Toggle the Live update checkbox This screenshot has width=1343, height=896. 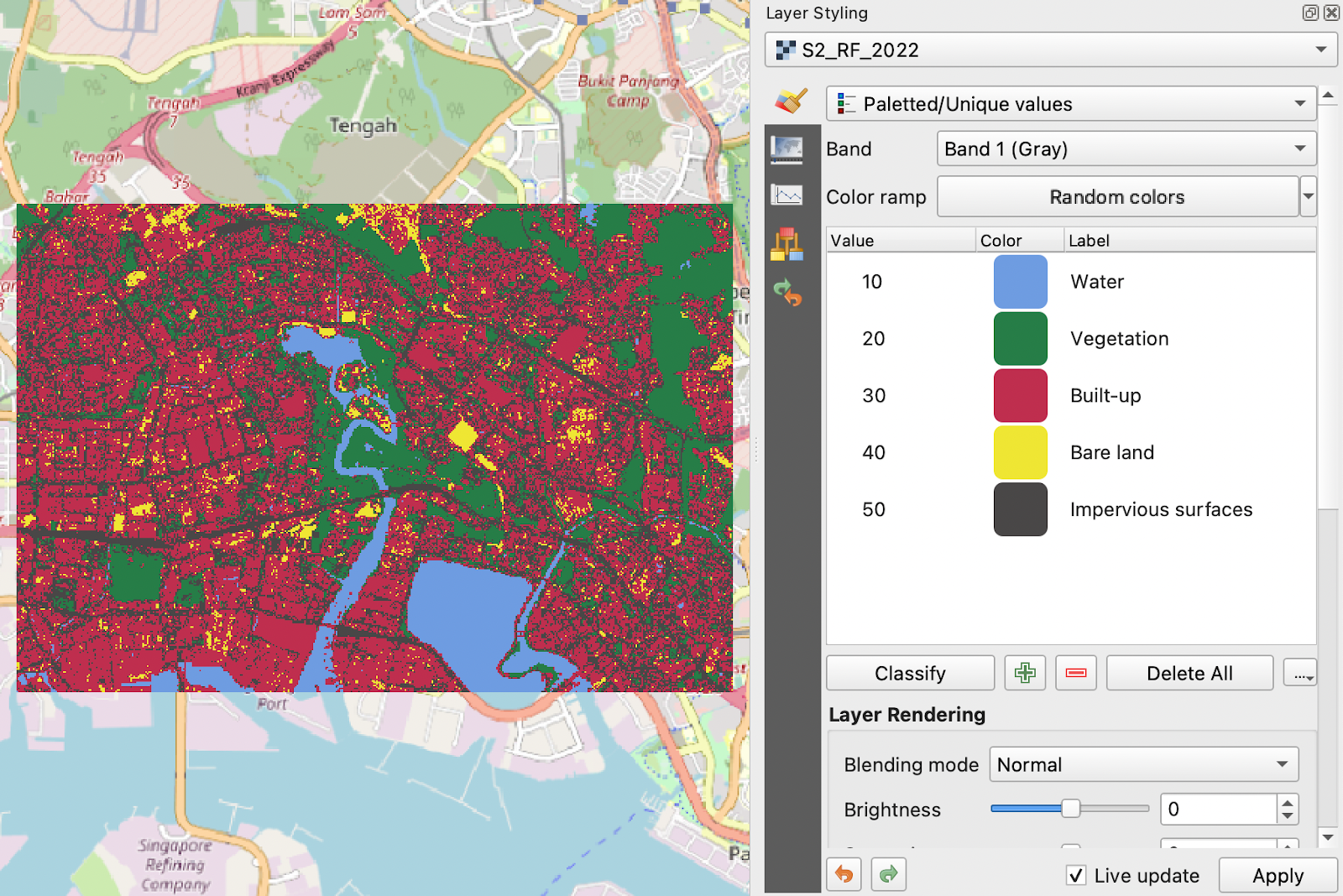[x=1076, y=876]
